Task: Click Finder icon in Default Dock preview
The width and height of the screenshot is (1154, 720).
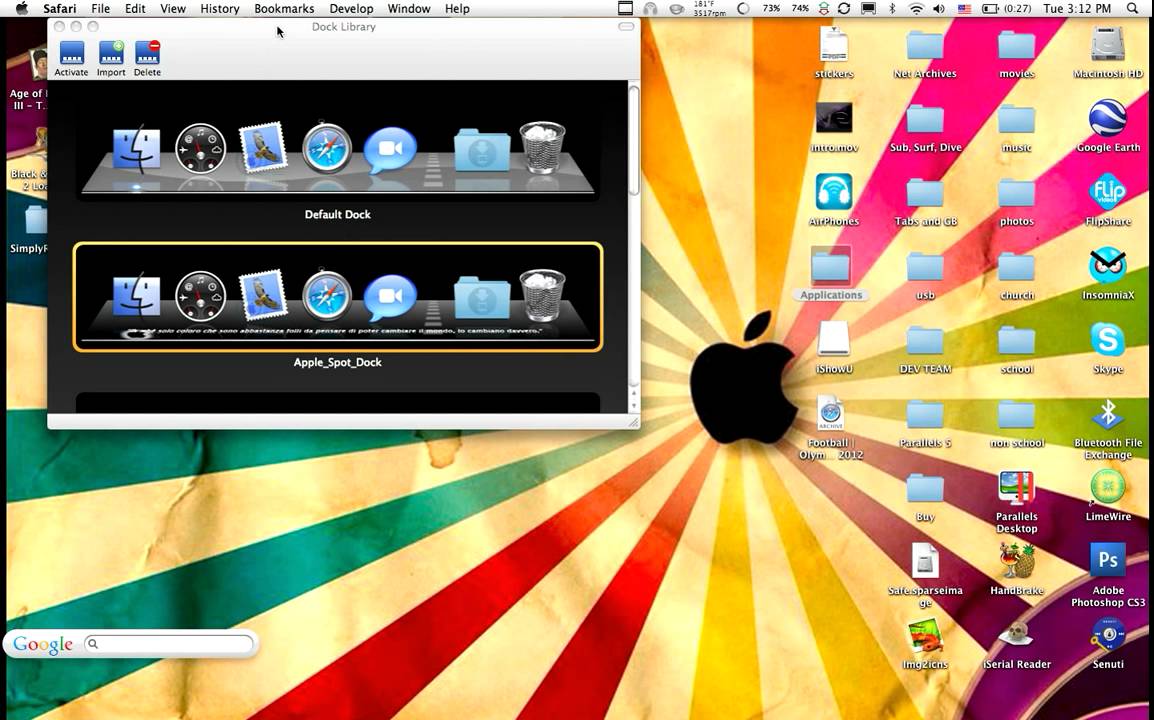Action: point(136,149)
